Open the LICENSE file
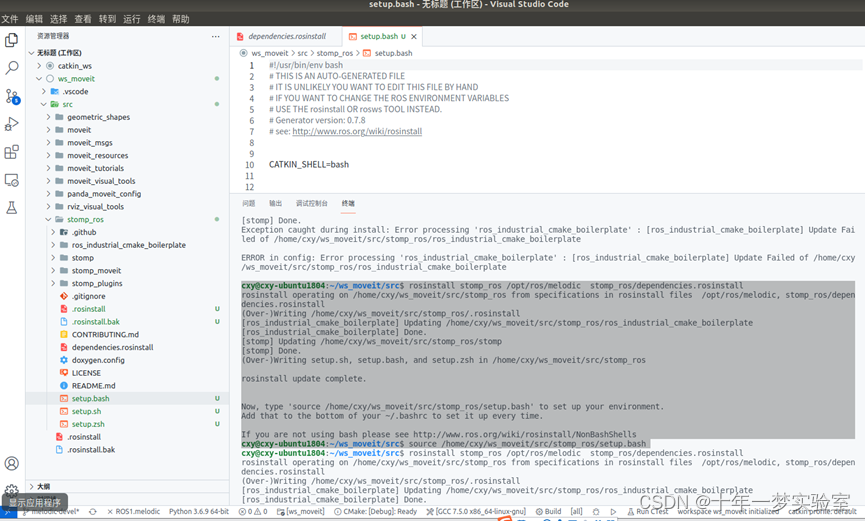This screenshot has width=865, height=521. tap(86, 373)
